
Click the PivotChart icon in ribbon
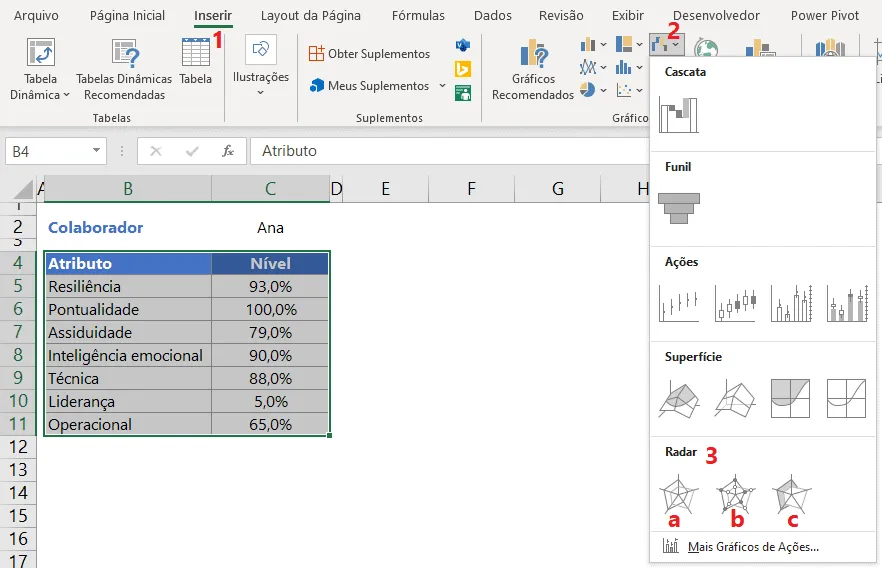tap(760, 47)
